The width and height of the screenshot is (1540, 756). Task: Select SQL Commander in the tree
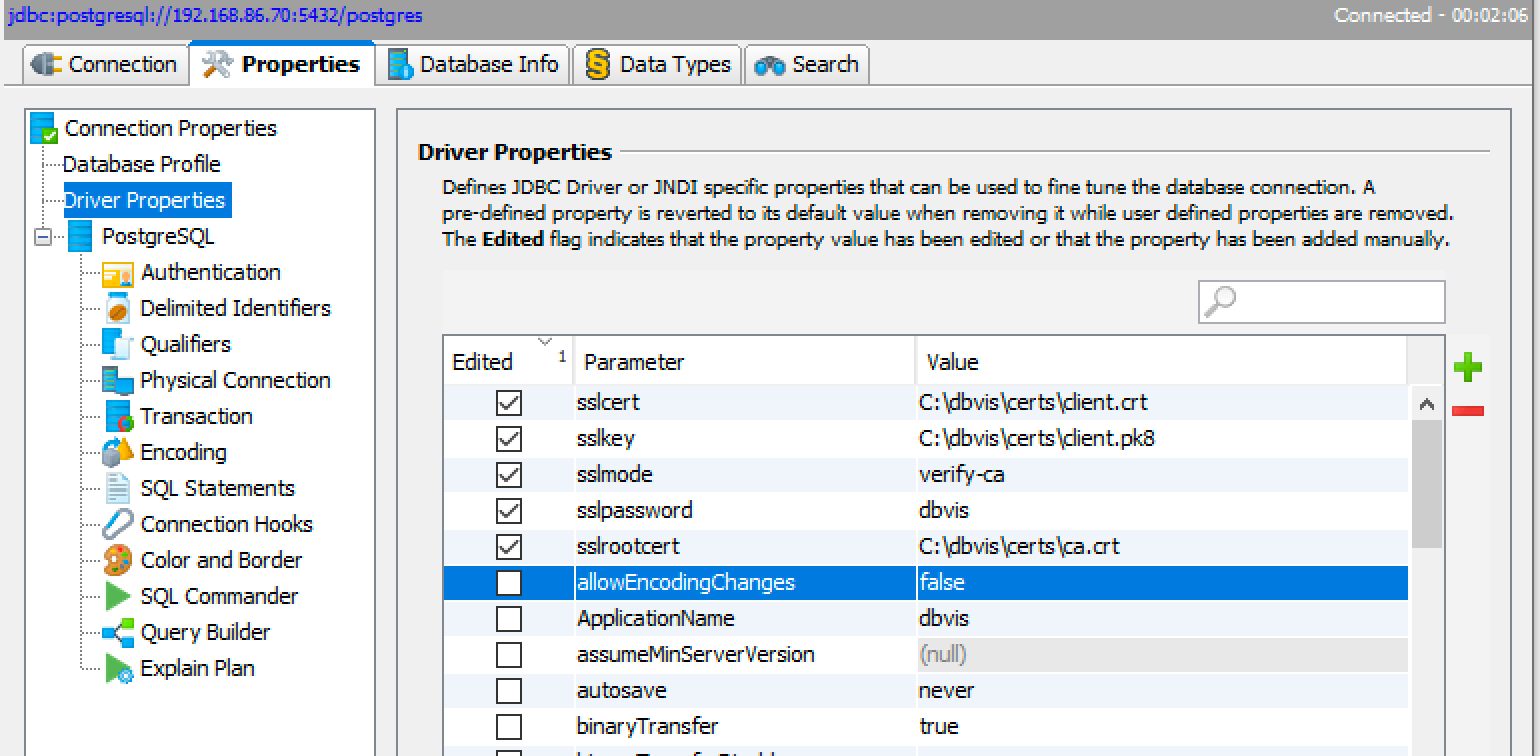[x=219, y=597]
